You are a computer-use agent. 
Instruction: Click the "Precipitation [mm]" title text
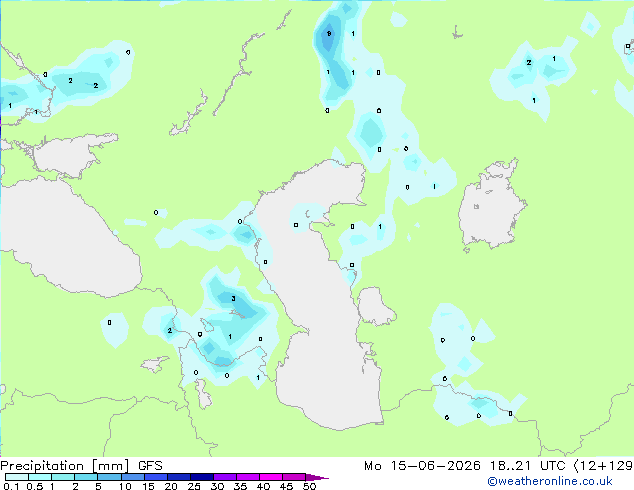click(x=65, y=466)
